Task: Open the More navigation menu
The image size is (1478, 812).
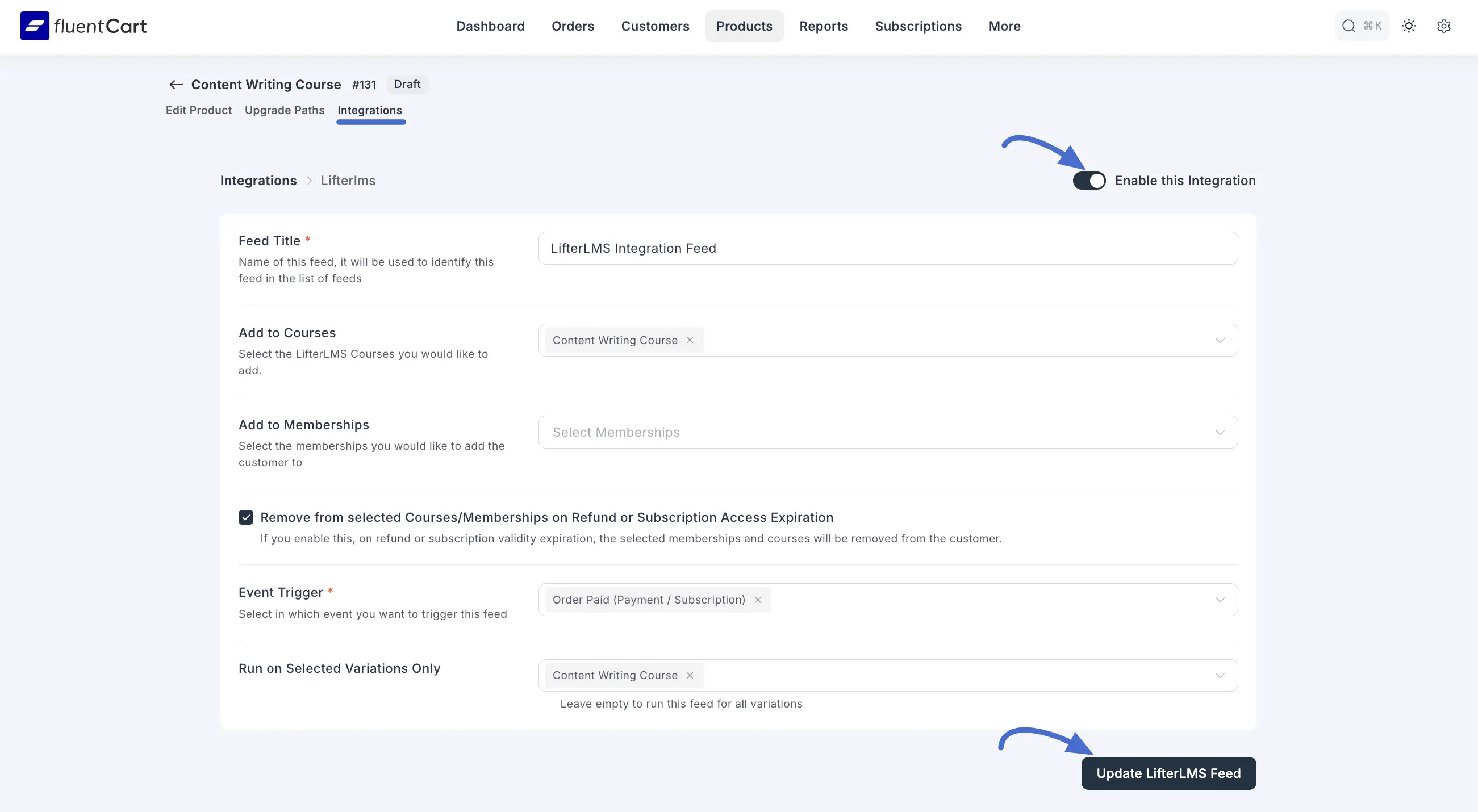Action: pos(1004,26)
